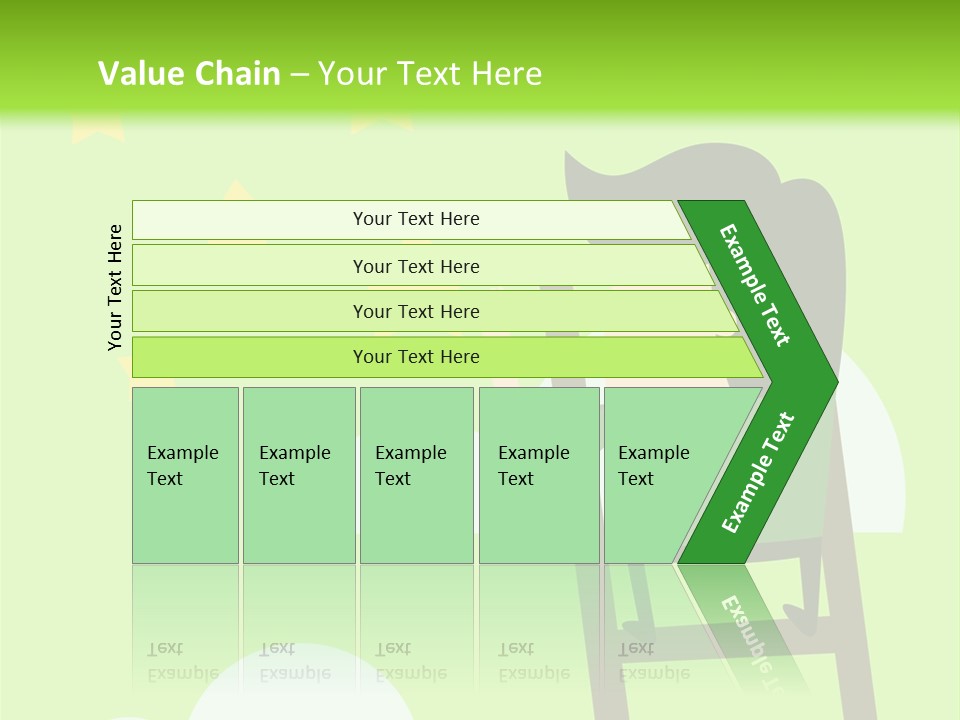Click the faint star shape under header
The height and width of the screenshot is (720, 960).
click(x=98, y=130)
